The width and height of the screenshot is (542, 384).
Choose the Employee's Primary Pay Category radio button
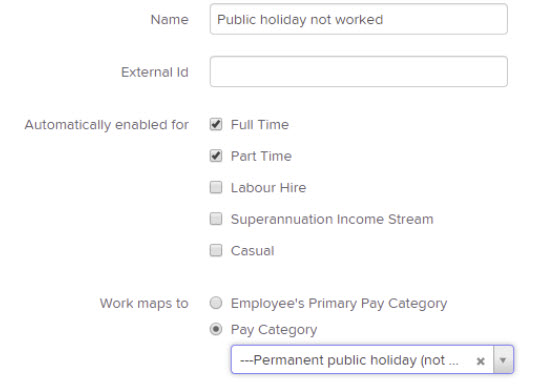216,303
